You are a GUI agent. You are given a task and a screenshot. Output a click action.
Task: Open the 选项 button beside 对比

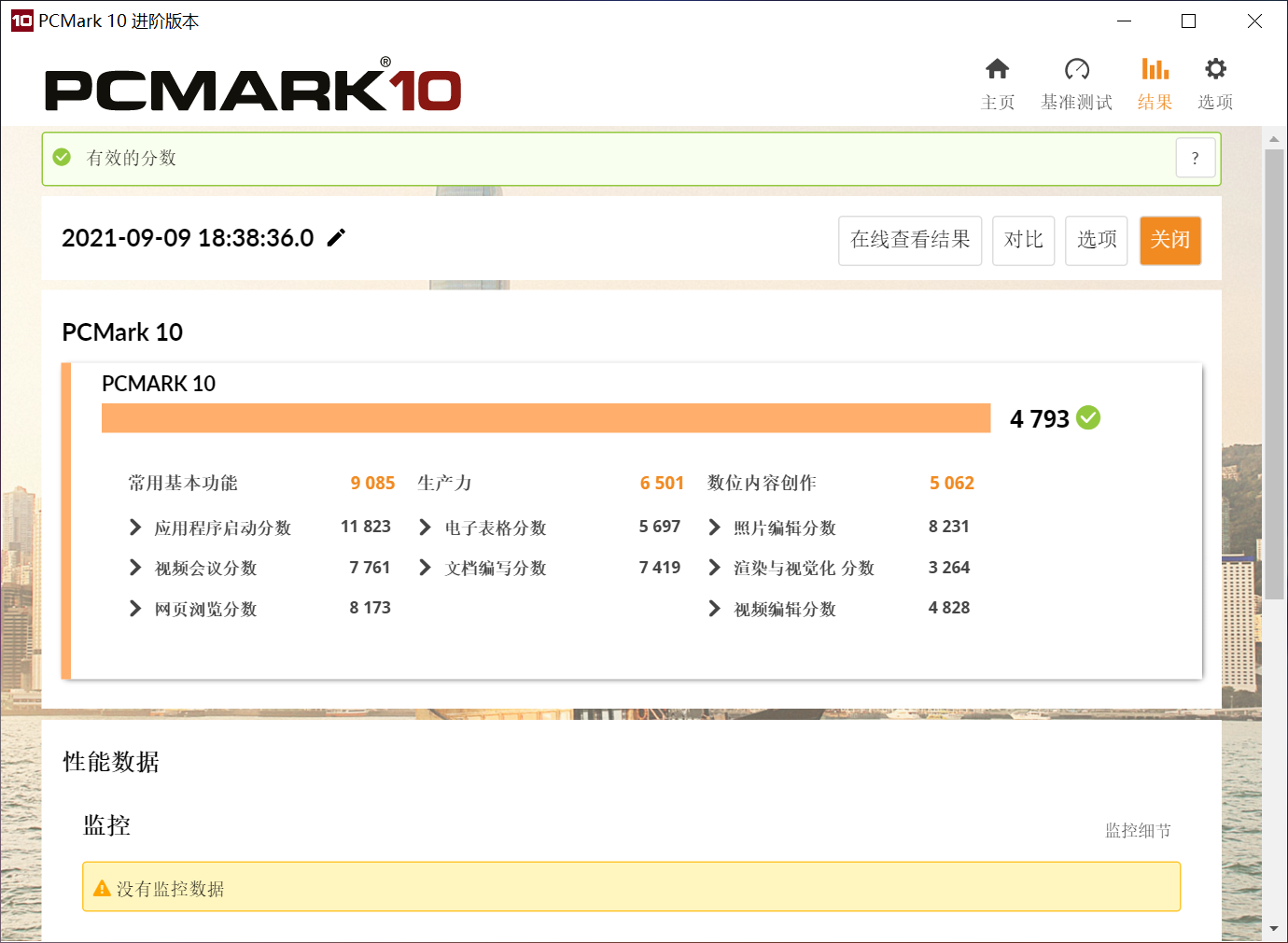point(1097,241)
